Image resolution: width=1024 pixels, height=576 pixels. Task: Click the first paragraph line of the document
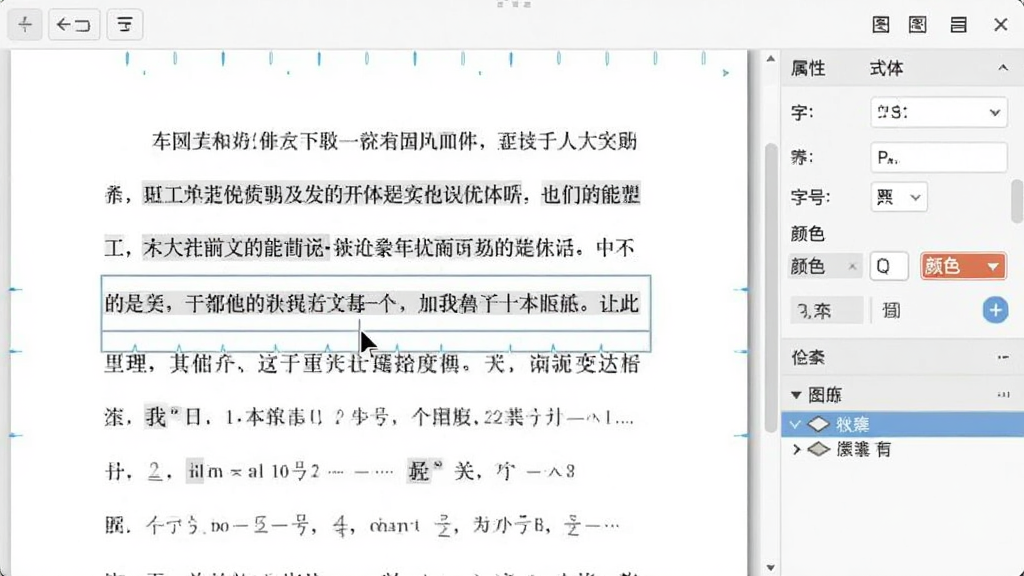394,141
